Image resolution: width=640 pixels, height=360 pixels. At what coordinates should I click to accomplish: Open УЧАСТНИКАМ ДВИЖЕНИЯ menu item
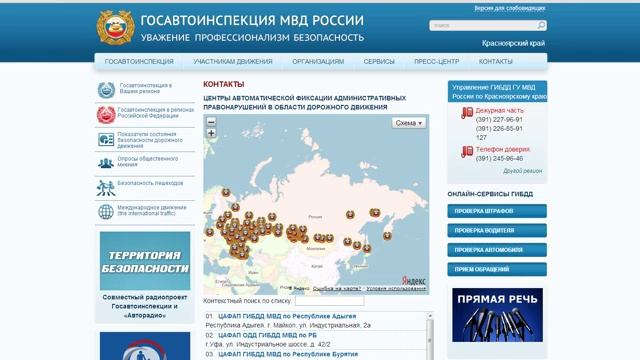click(x=233, y=62)
